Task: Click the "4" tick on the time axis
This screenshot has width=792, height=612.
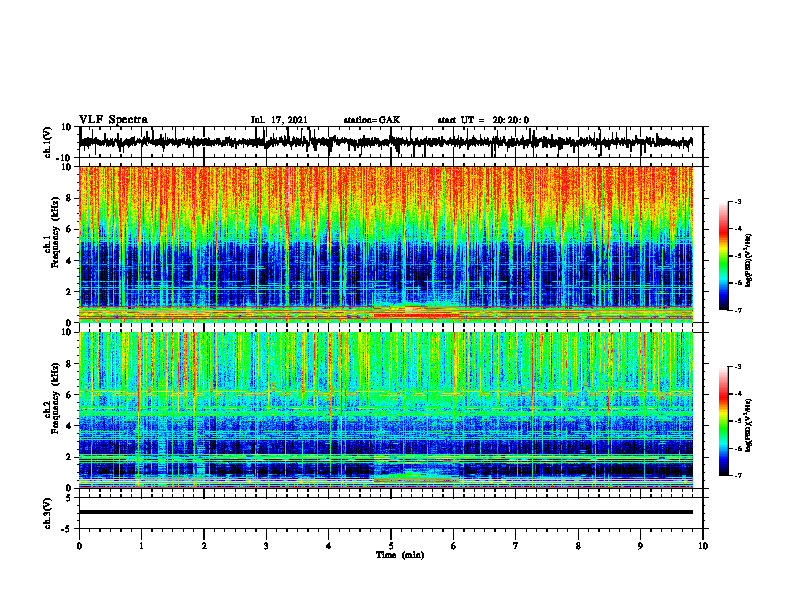Action: tap(329, 546)
